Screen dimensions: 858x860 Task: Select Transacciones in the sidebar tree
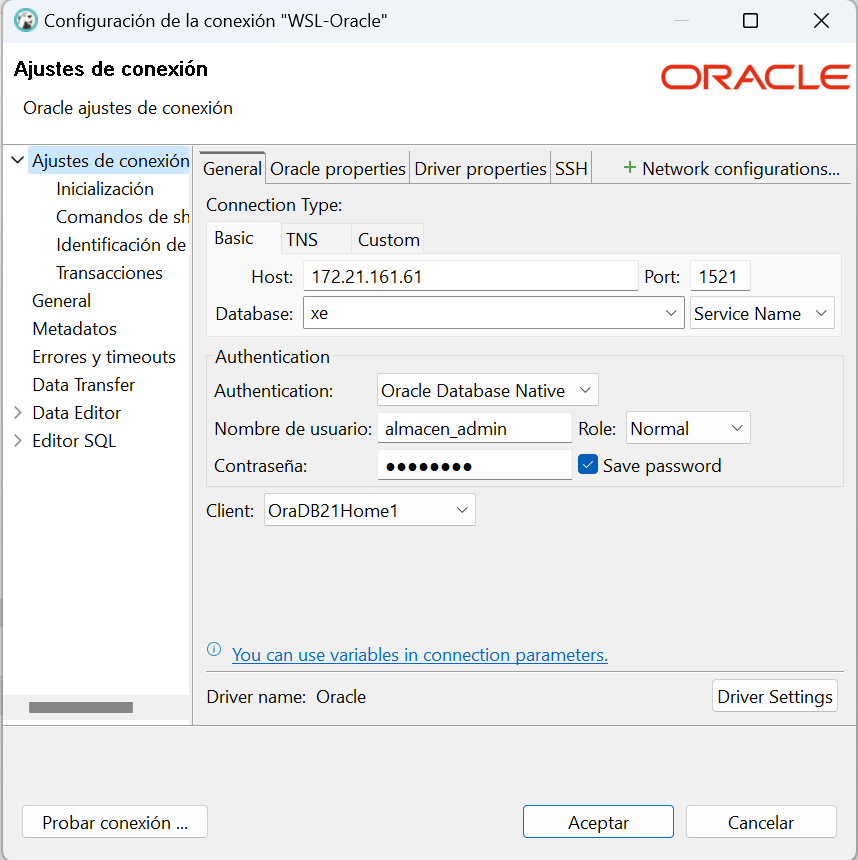[109, 273]
